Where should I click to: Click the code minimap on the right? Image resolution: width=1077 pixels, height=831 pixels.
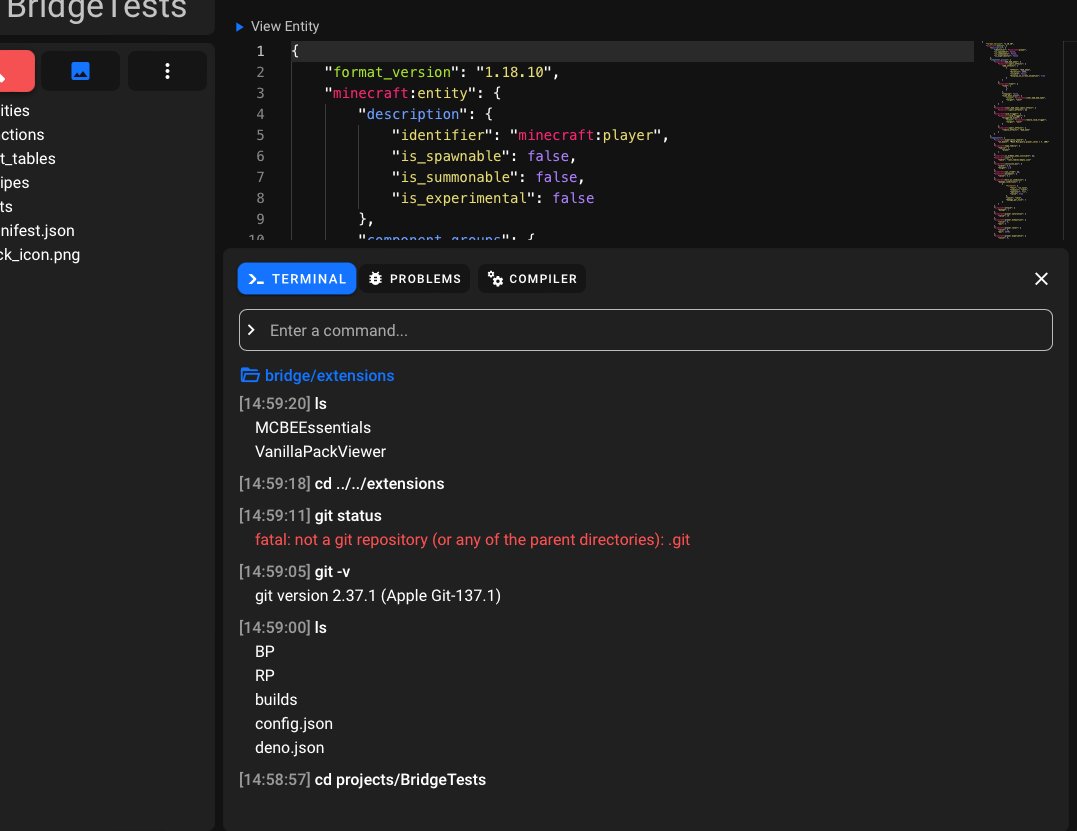pyautogui.click(x=1020, y=140)
